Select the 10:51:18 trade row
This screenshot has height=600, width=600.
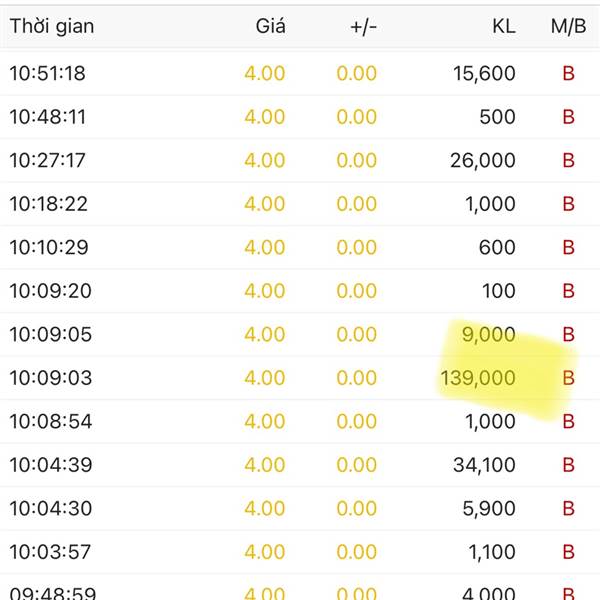pyautogui.click(x=300, y=73)
